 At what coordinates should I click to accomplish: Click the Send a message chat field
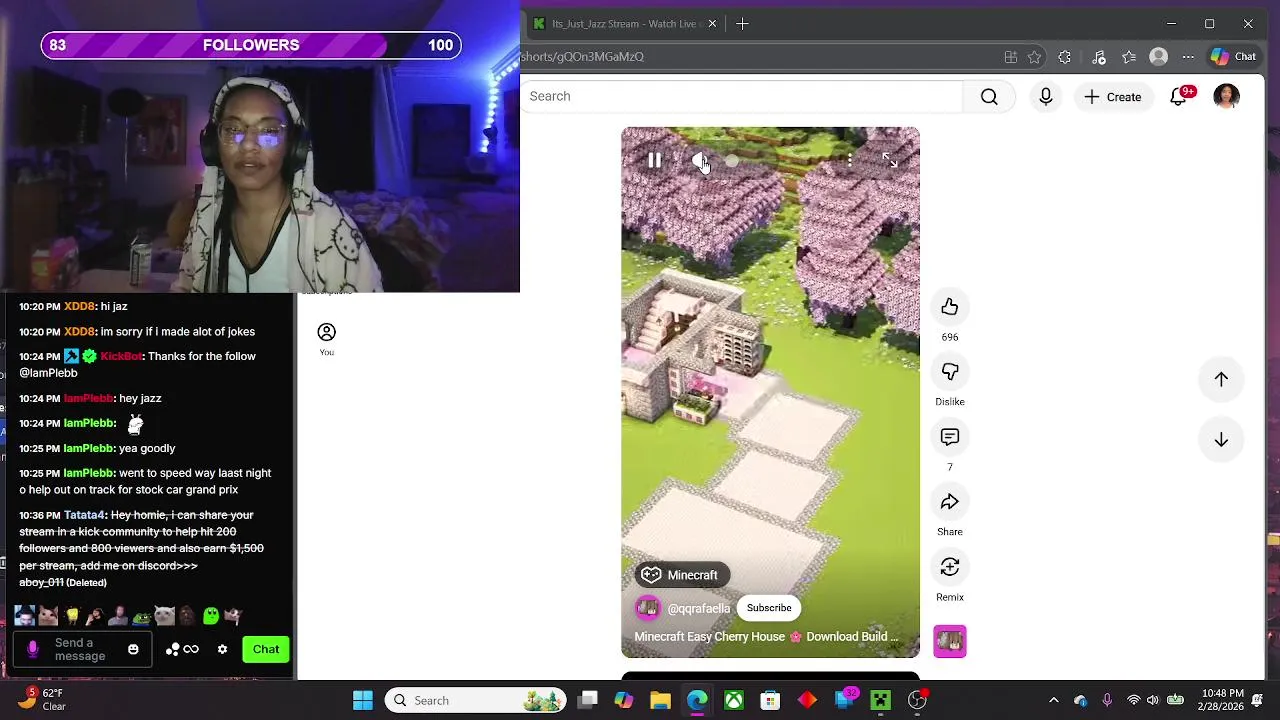(x=82, y=650)
